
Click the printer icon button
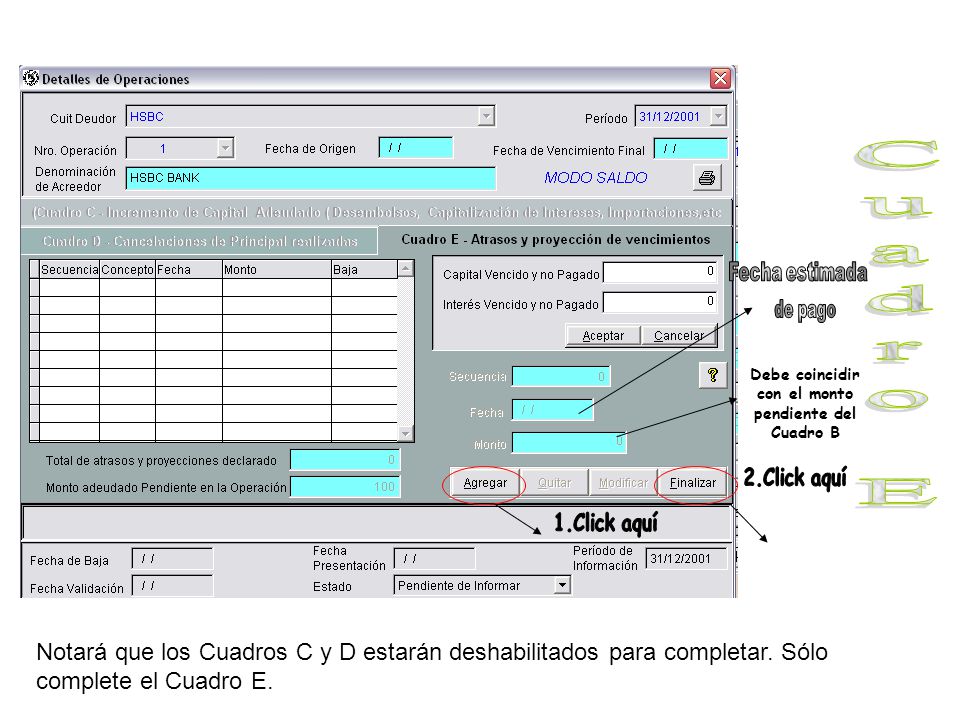coord(707,178)
